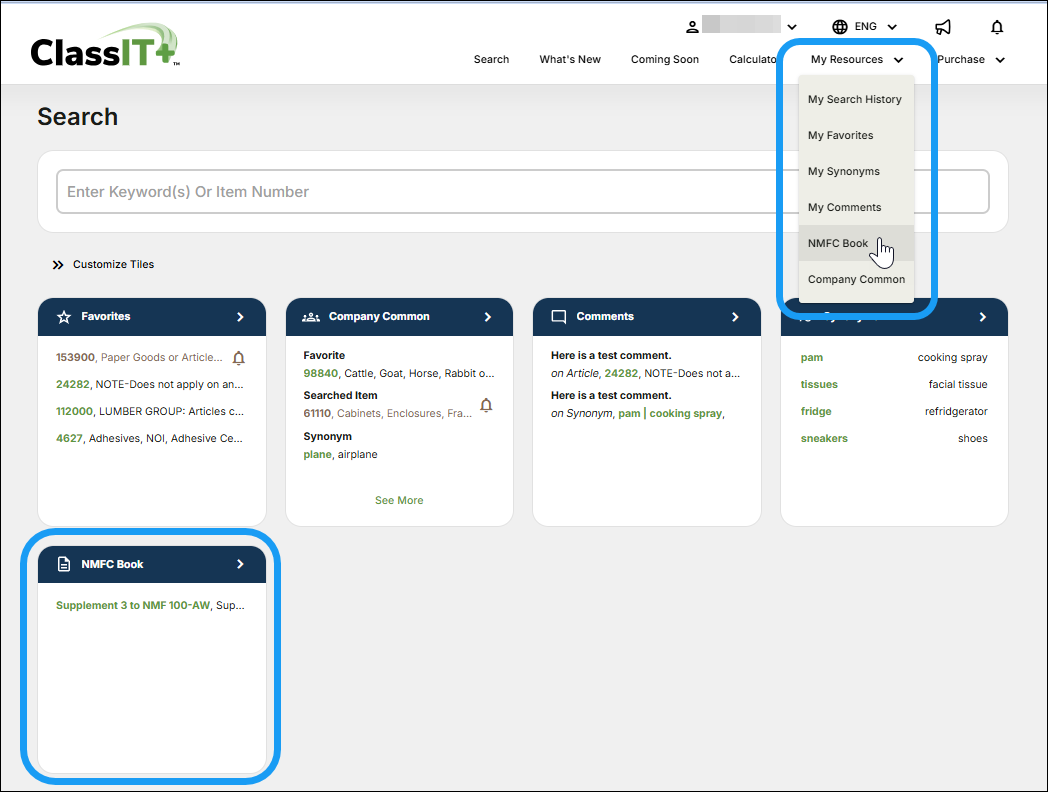
Task: Click the Customize Tiles double-chevron icon
Action: pos(58,265)
